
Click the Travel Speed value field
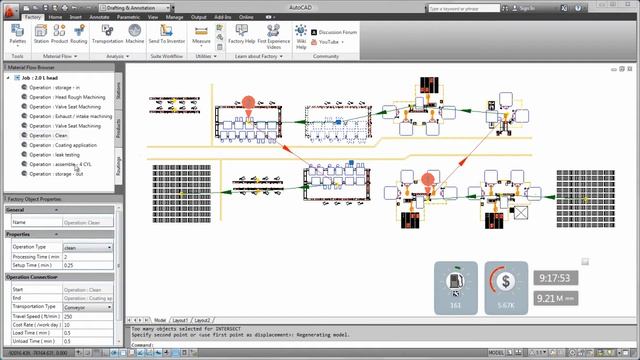click(x=88, y=316)
